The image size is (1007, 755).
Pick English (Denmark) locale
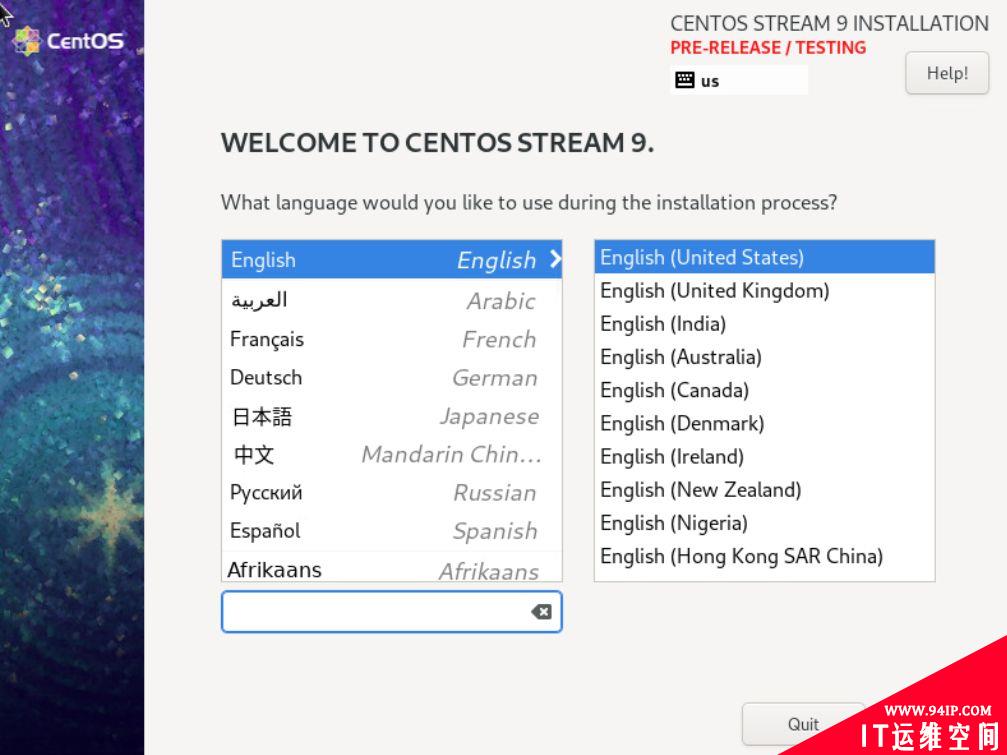pos(764,424)
